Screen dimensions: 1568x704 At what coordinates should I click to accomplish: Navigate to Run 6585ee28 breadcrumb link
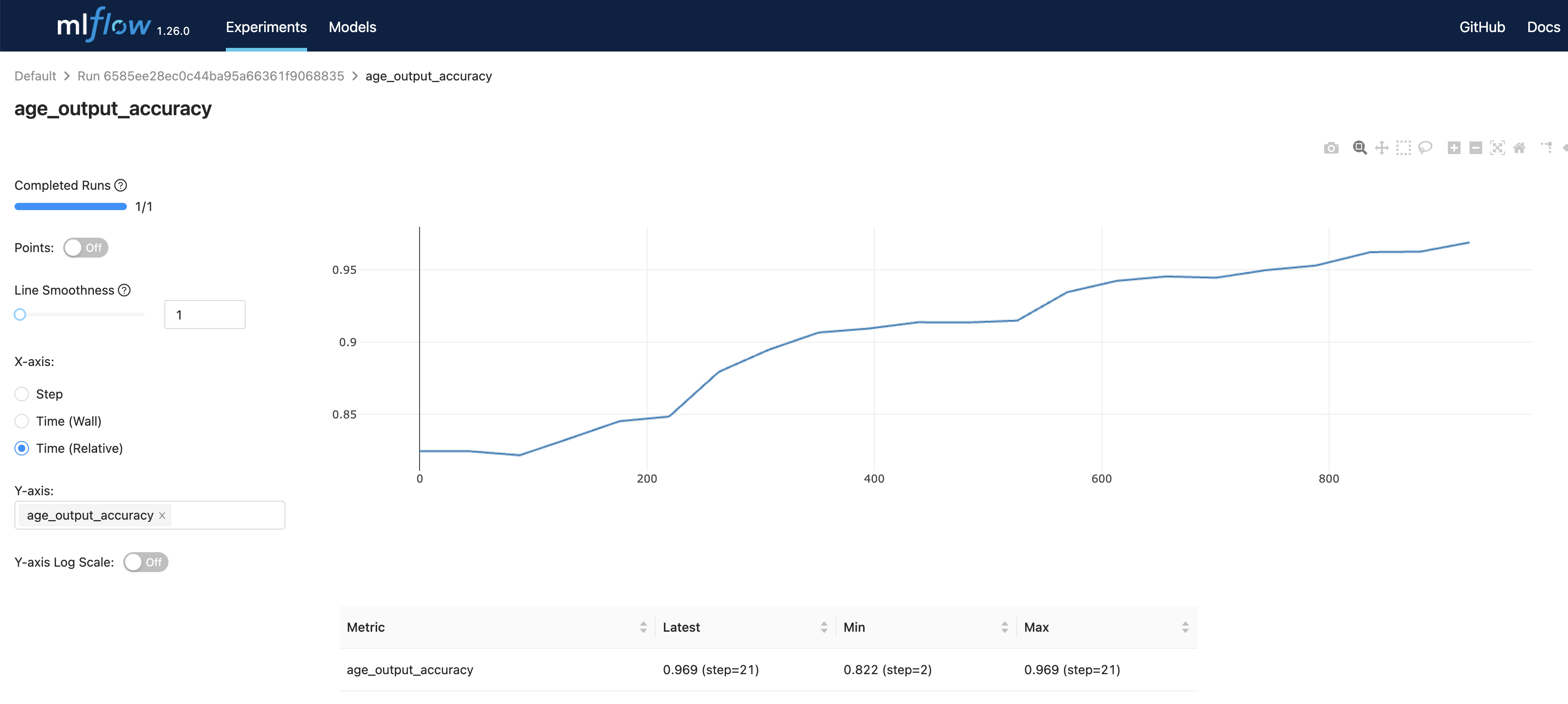(x=210, y=76)
